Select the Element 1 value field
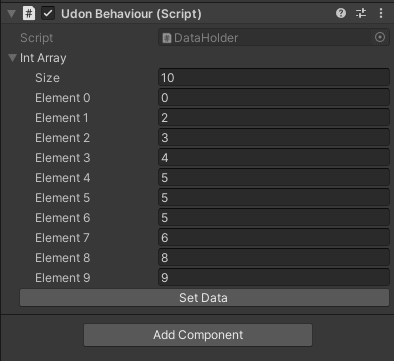 pos(274,118)
